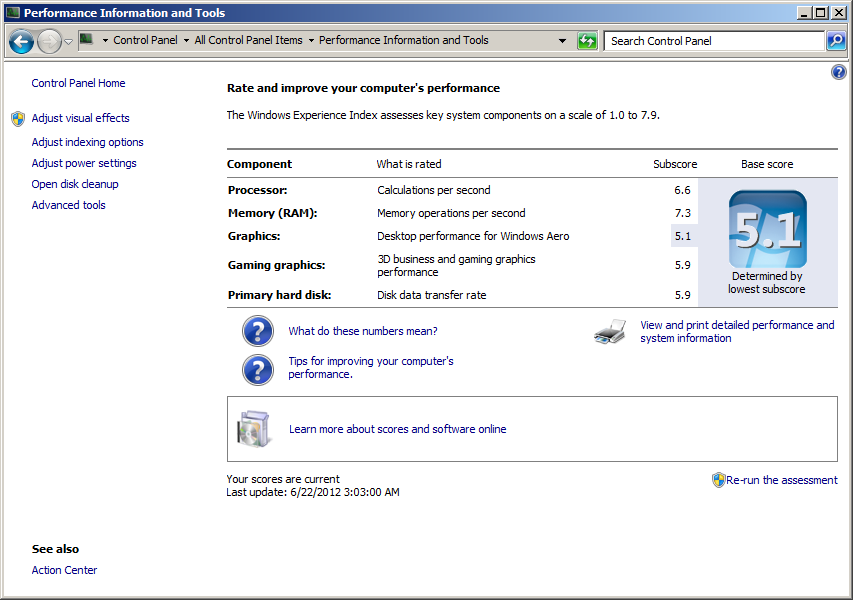Click Performance Information and Tools breadcrumb

coord(404,40)
